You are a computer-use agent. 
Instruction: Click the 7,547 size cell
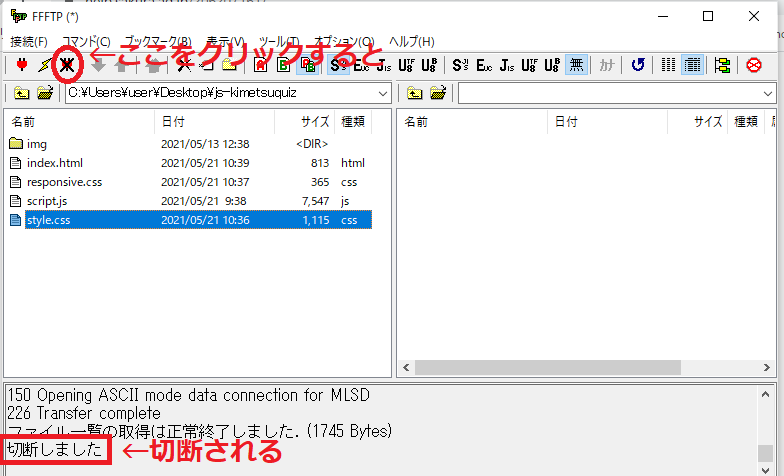pos(316,201)
